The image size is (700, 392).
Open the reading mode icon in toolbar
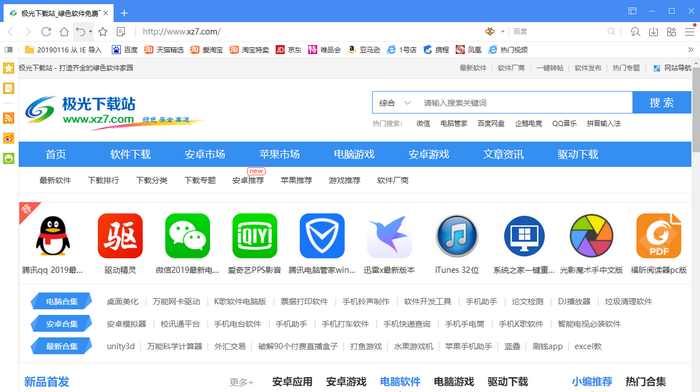(x=121, y=32)
